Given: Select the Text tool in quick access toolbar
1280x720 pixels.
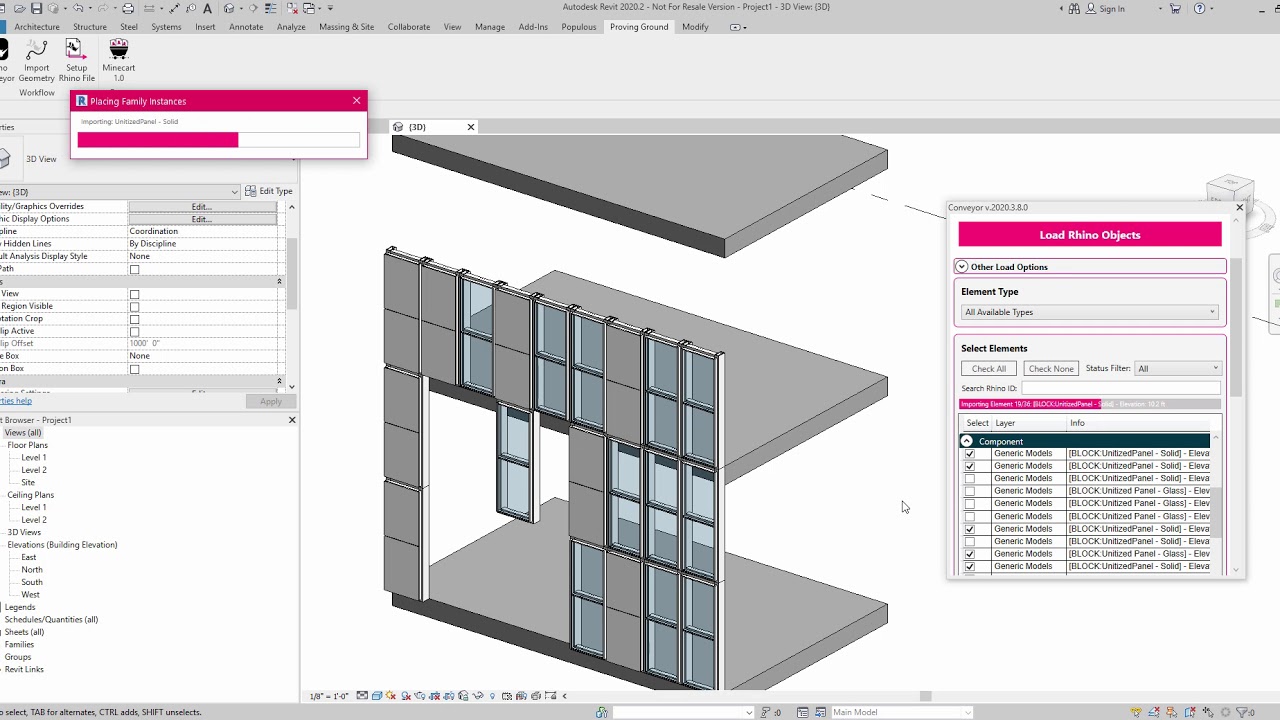Looking at the screenshot, I should 207,8.
